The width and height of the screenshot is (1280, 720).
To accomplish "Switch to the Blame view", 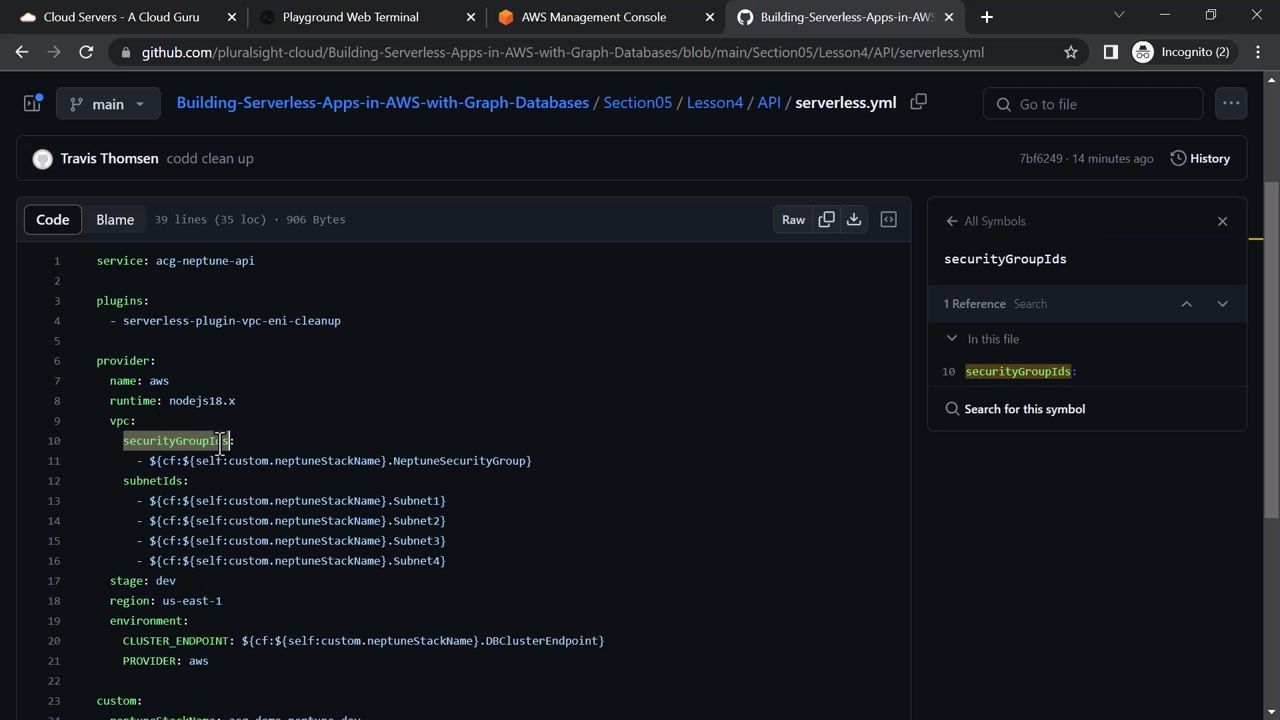I will click(115, 220).
